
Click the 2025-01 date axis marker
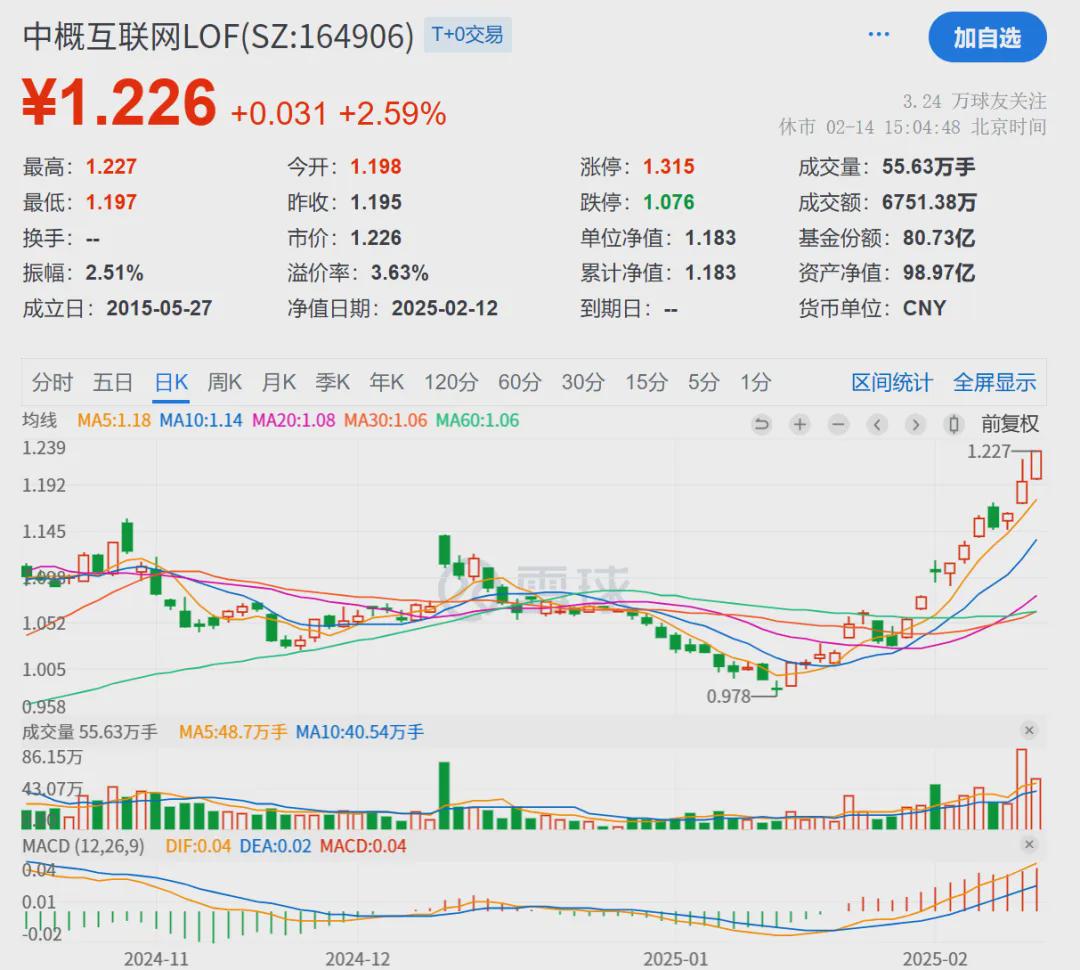[675, 959]
